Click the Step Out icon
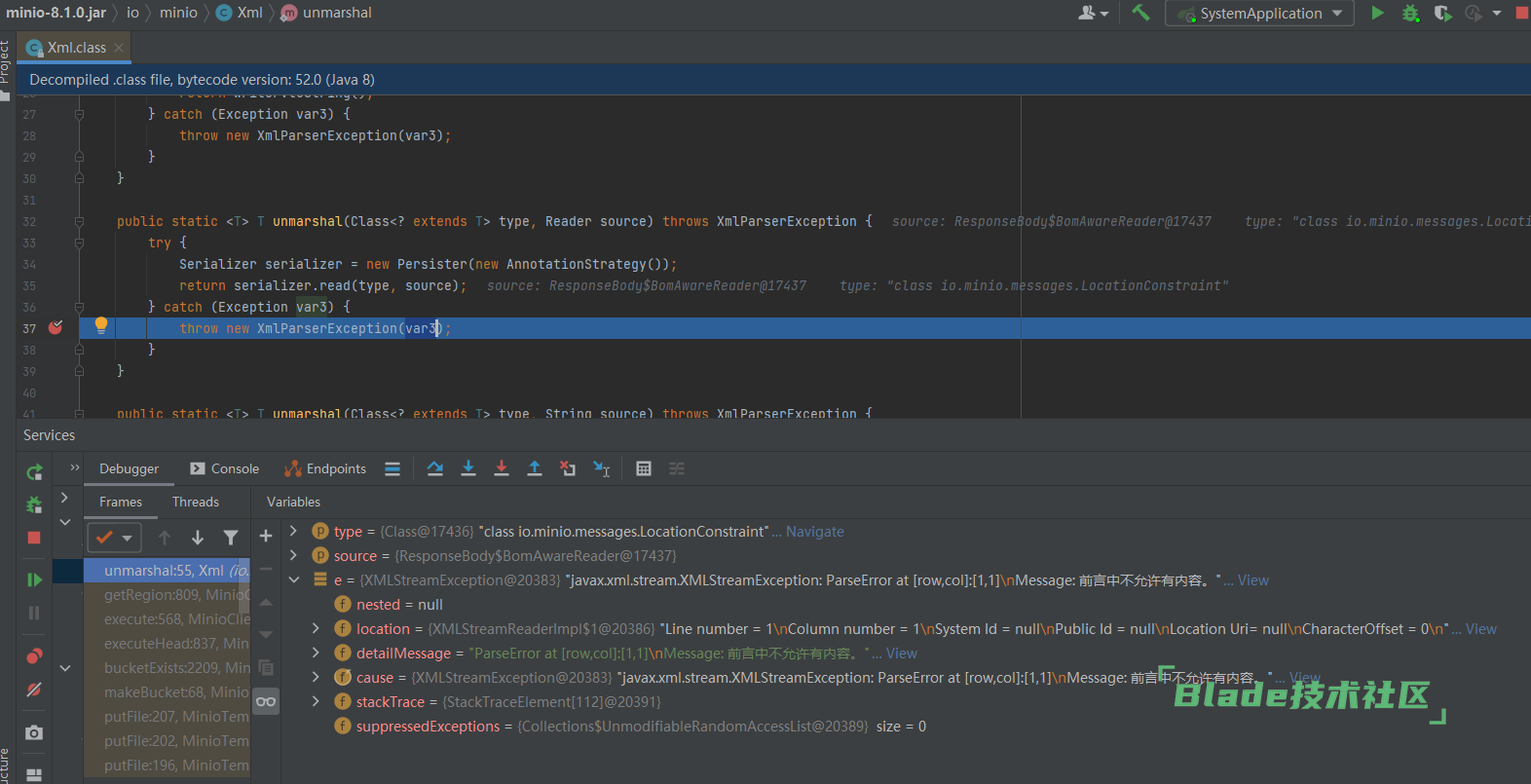The width and height of the screenshot is (1531, 784). point(535,468)
